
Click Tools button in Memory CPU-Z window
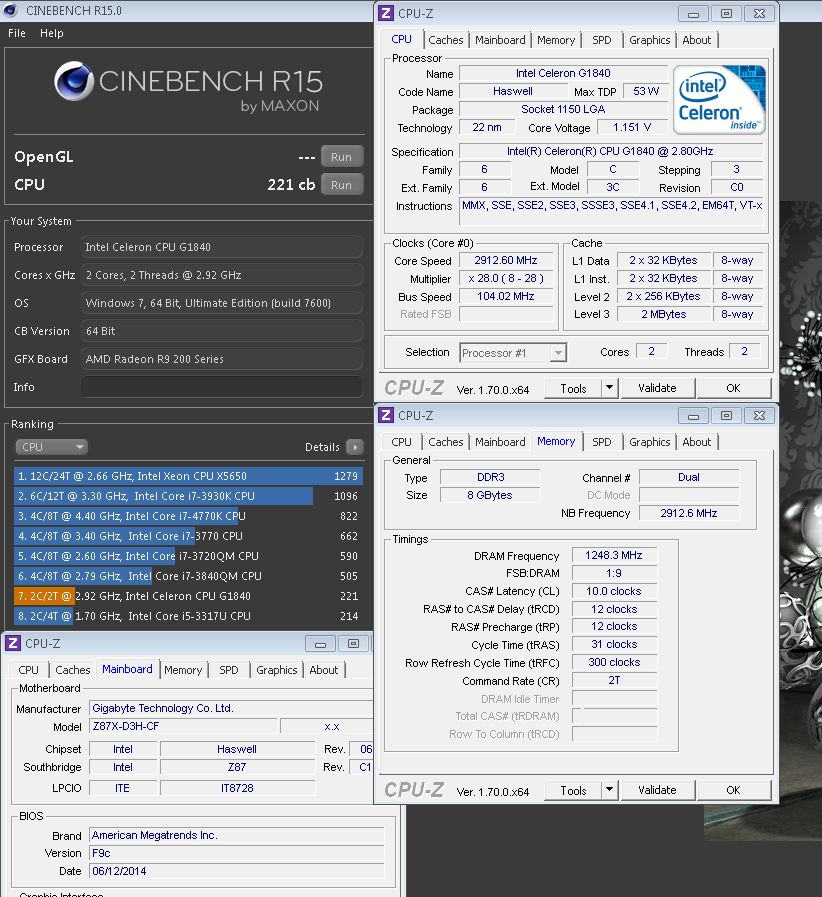pos(573,791)
